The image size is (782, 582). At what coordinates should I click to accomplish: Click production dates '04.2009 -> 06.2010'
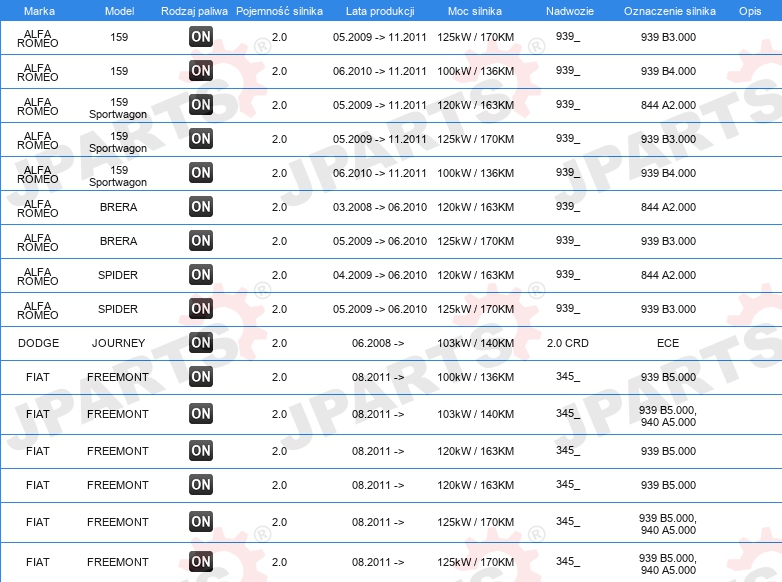380,275
